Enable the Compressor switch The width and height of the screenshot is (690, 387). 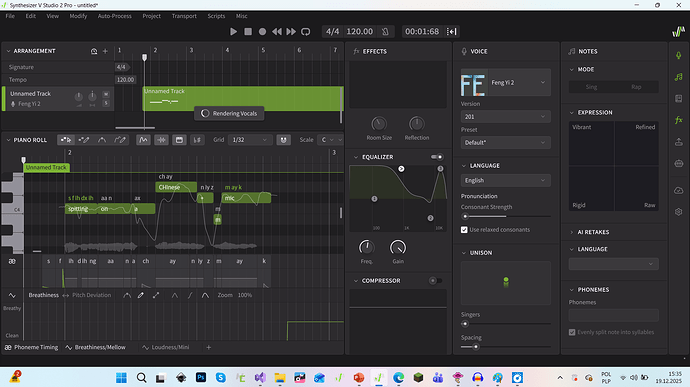[435, 280]
